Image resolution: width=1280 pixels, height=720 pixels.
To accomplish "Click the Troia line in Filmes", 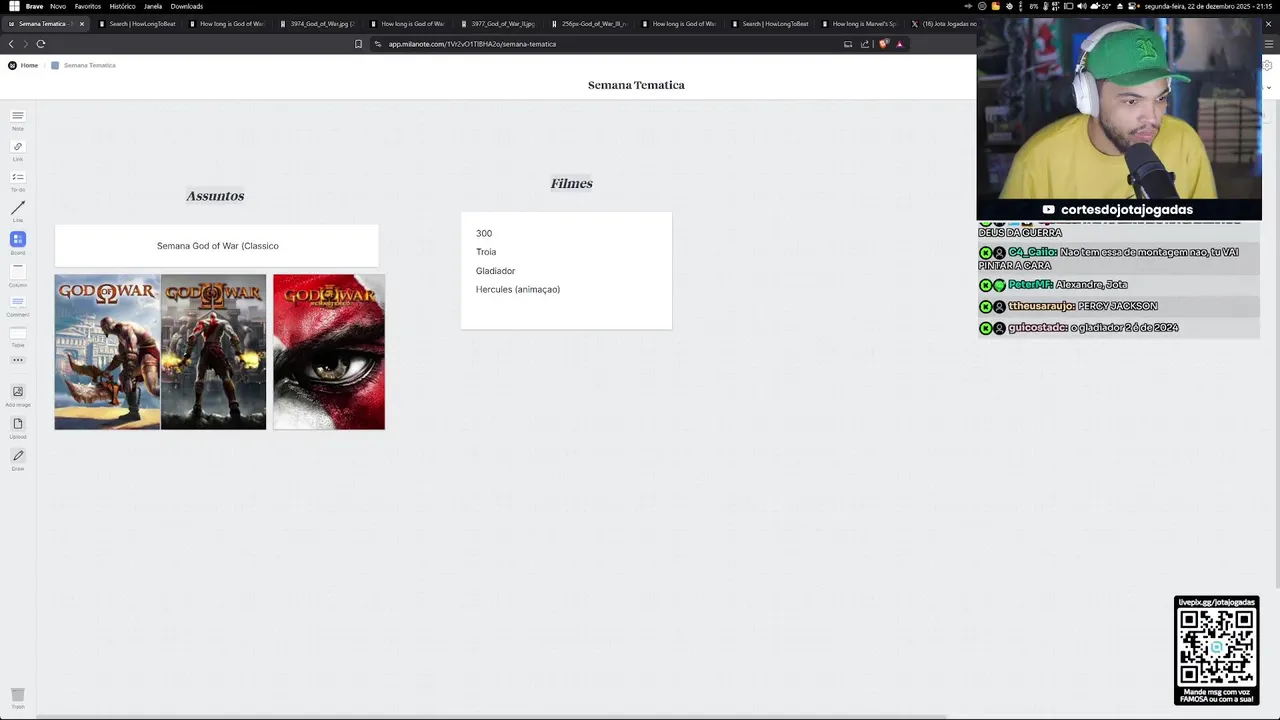I will point(486,252).
